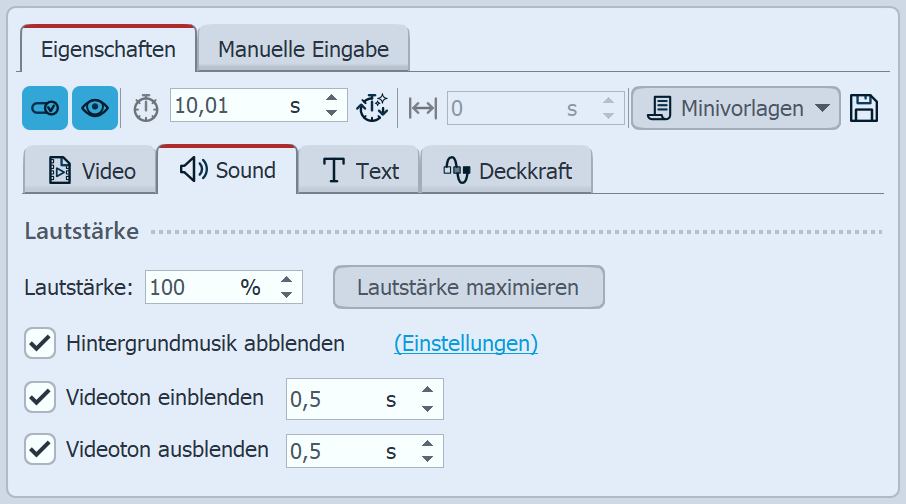
Task: Disable the Videoton ausblenden checkbox
Action: [x=40, y=450]
